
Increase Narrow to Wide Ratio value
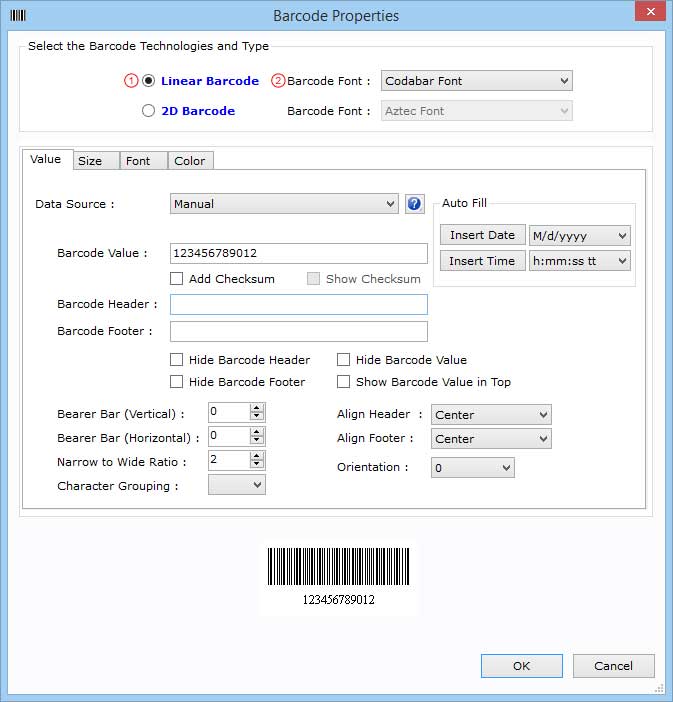(257, 456)
